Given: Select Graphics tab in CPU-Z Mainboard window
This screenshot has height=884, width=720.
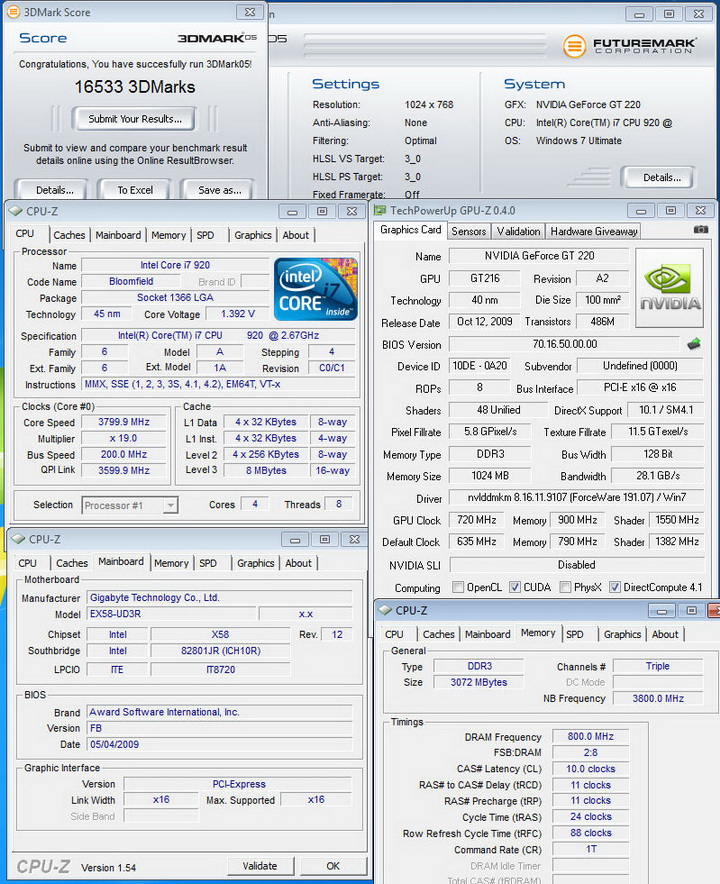Looking at the screenshot, I should coord(255,563).
